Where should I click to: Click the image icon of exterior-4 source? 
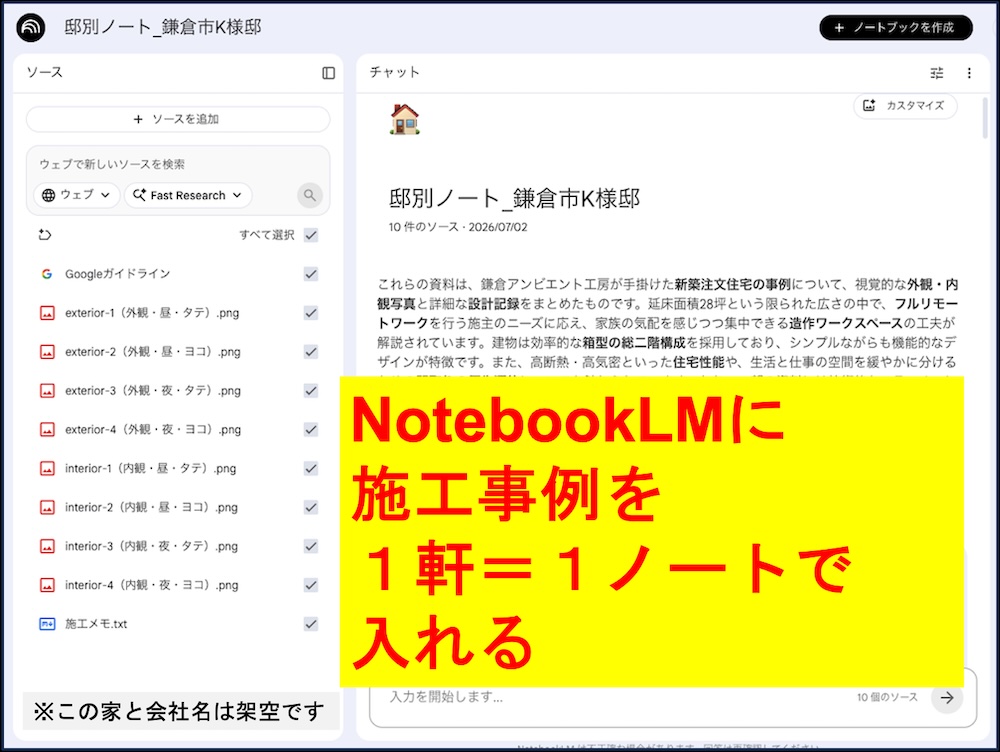[47, 429]
